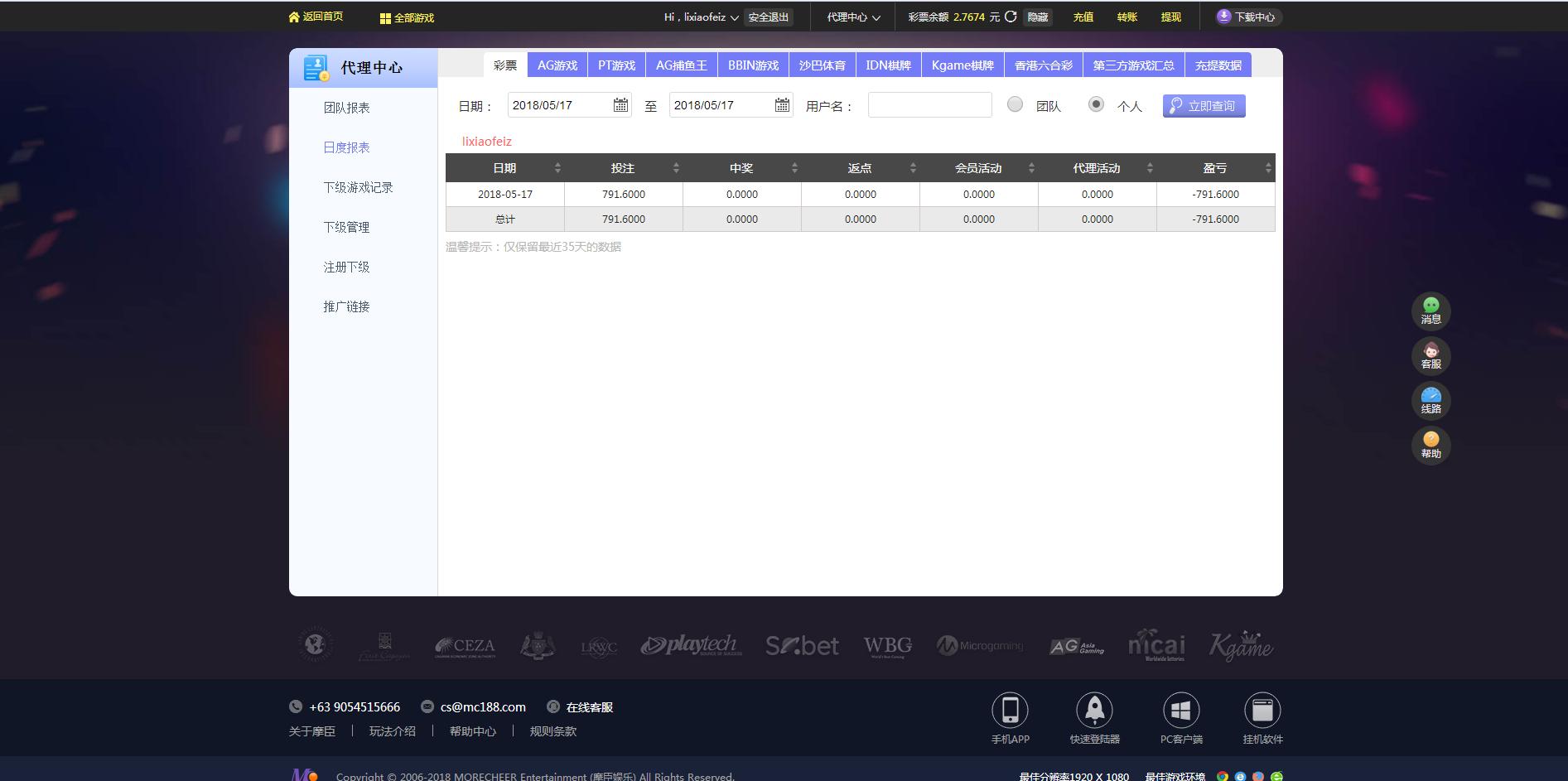Click the 用户名 username input field

pos(929,104)
